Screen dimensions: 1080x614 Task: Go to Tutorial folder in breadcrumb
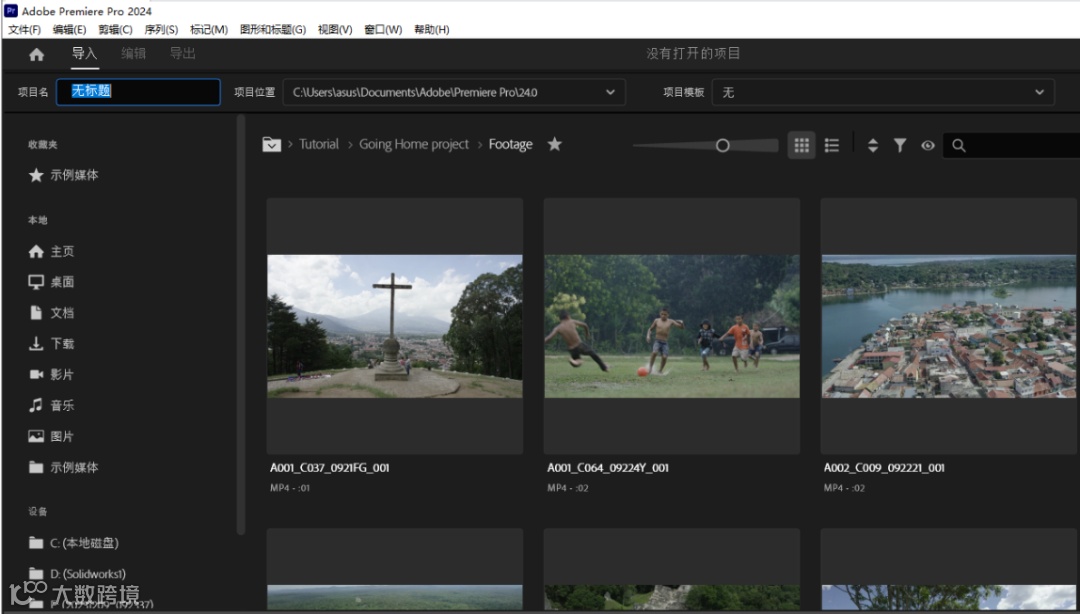(319, 144)
